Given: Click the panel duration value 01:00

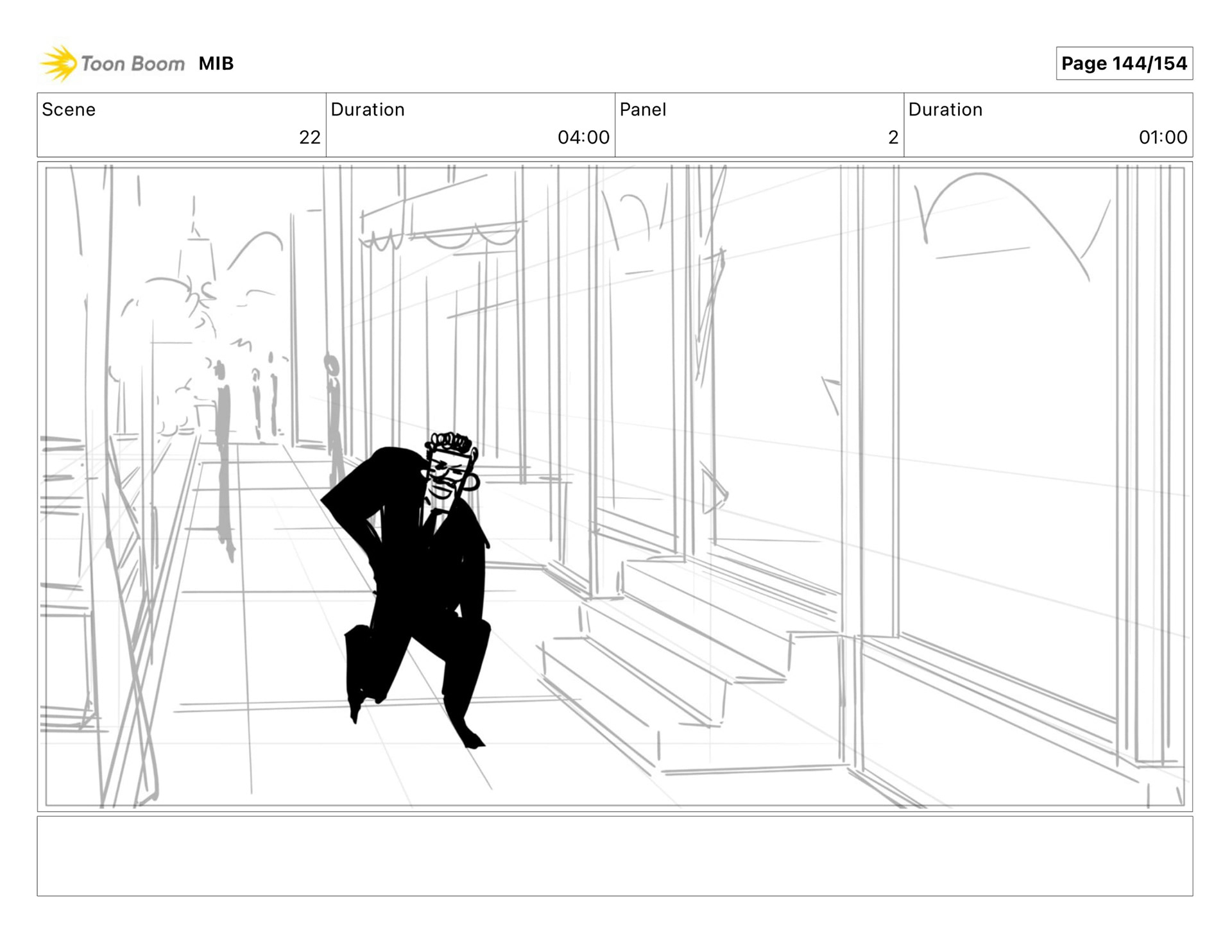Looking at the screenshot, I should pyautogui.click(x=1162, y=137).
